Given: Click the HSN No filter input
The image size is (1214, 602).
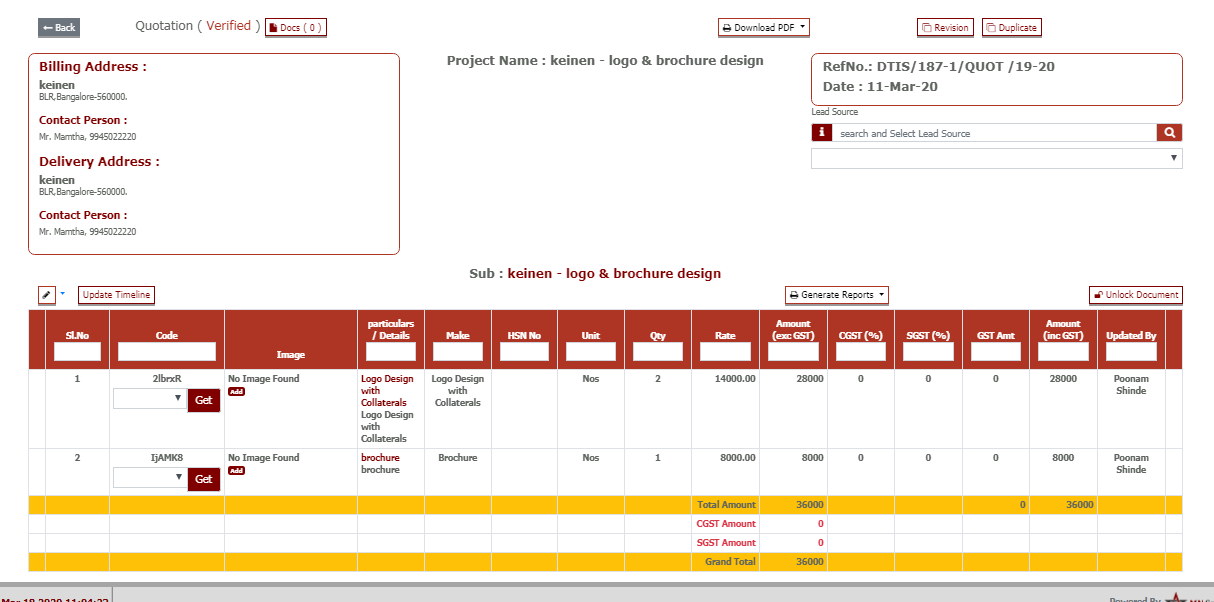Looking at the screenshot, I should pos(524,351).
